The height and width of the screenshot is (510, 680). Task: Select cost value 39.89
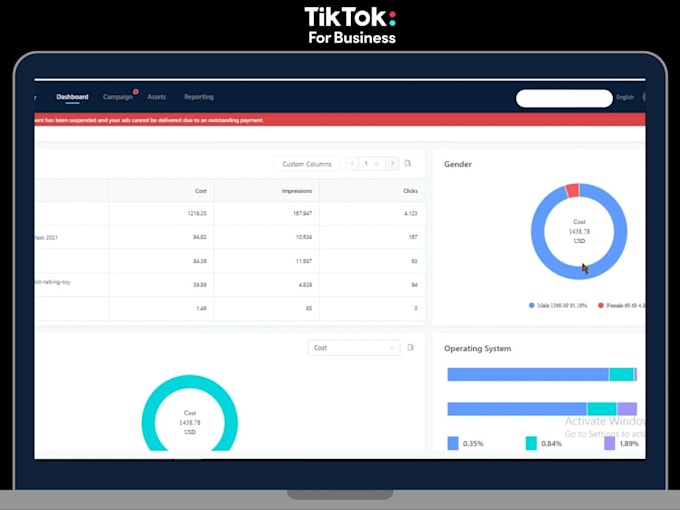(199, 285)
